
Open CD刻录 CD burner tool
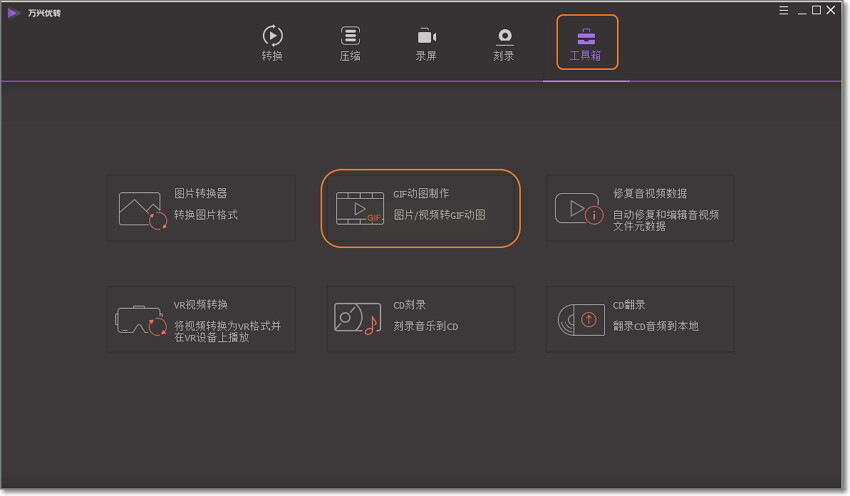[420, 319]
